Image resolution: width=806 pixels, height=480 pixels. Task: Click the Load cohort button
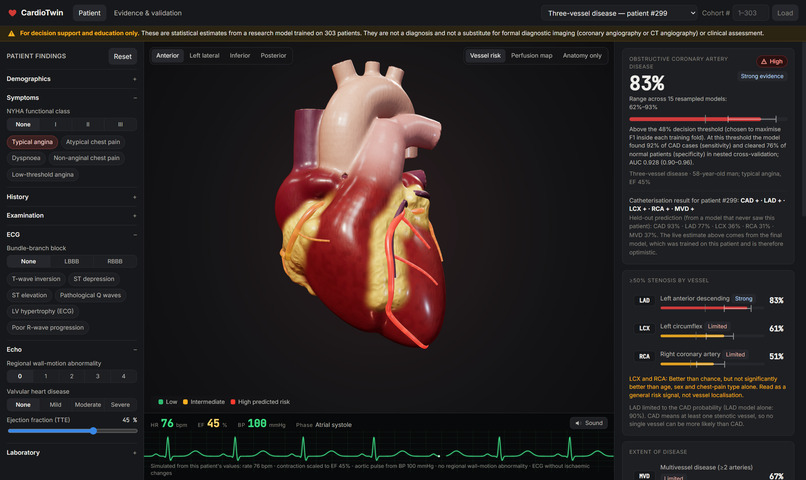click(785, 13)
